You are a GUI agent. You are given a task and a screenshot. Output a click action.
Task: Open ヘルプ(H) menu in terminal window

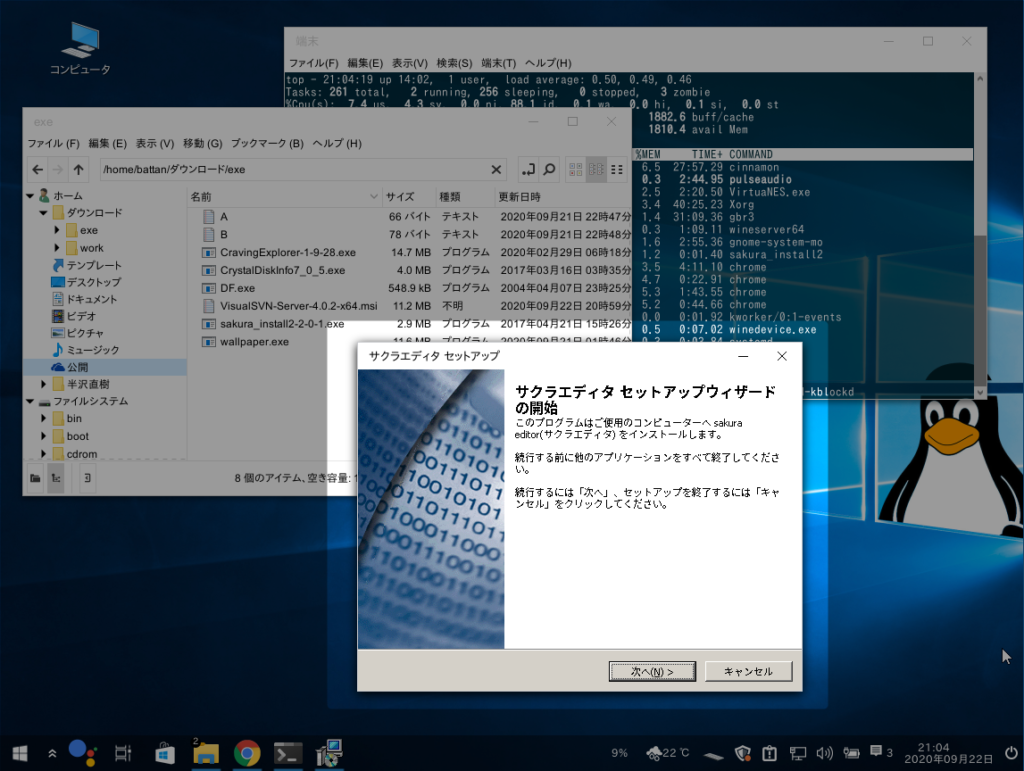[548, 63]
